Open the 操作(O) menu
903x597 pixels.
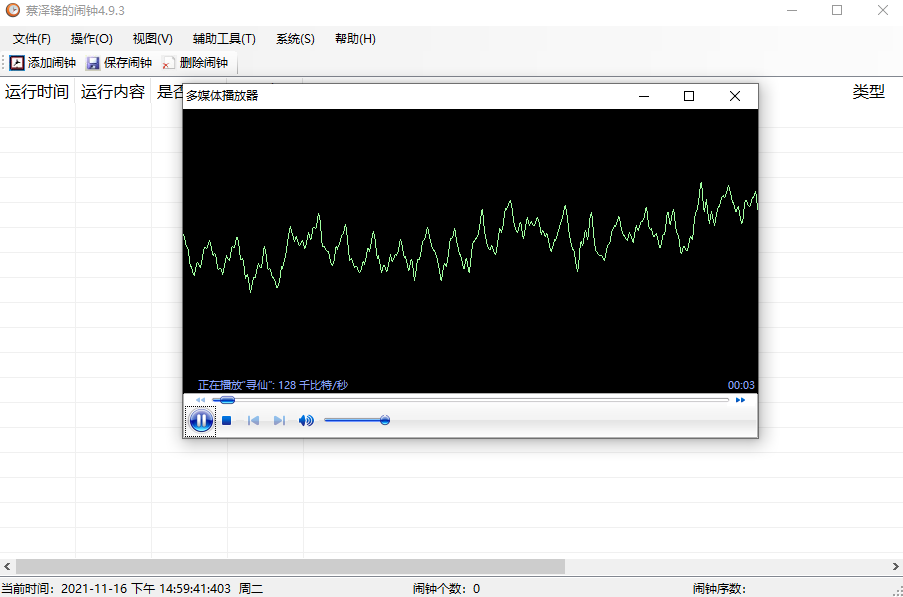(92, 39)
